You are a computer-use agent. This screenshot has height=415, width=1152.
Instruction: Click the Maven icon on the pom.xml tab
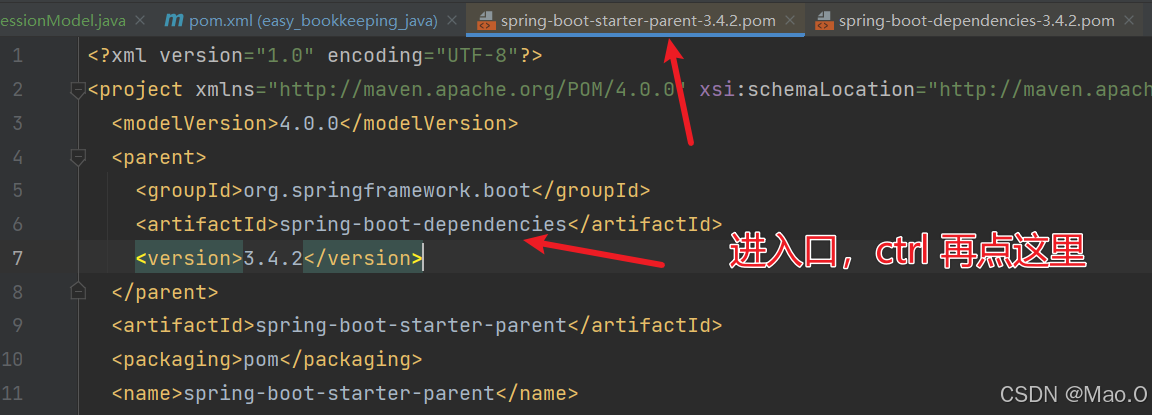pyautogui.click(x=174, y=20)
